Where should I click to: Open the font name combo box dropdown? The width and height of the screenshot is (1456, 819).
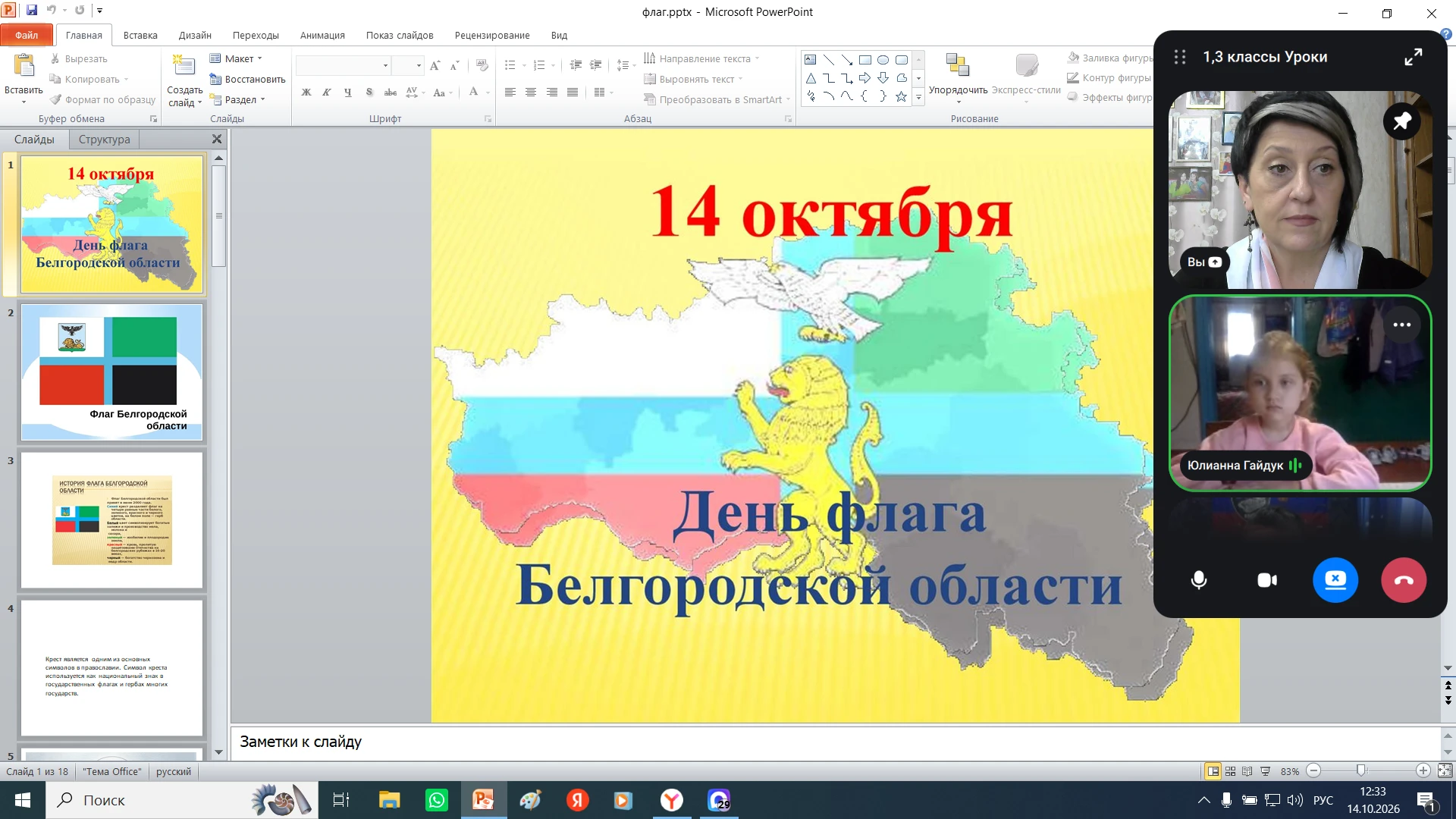click(x=385, y=66)
